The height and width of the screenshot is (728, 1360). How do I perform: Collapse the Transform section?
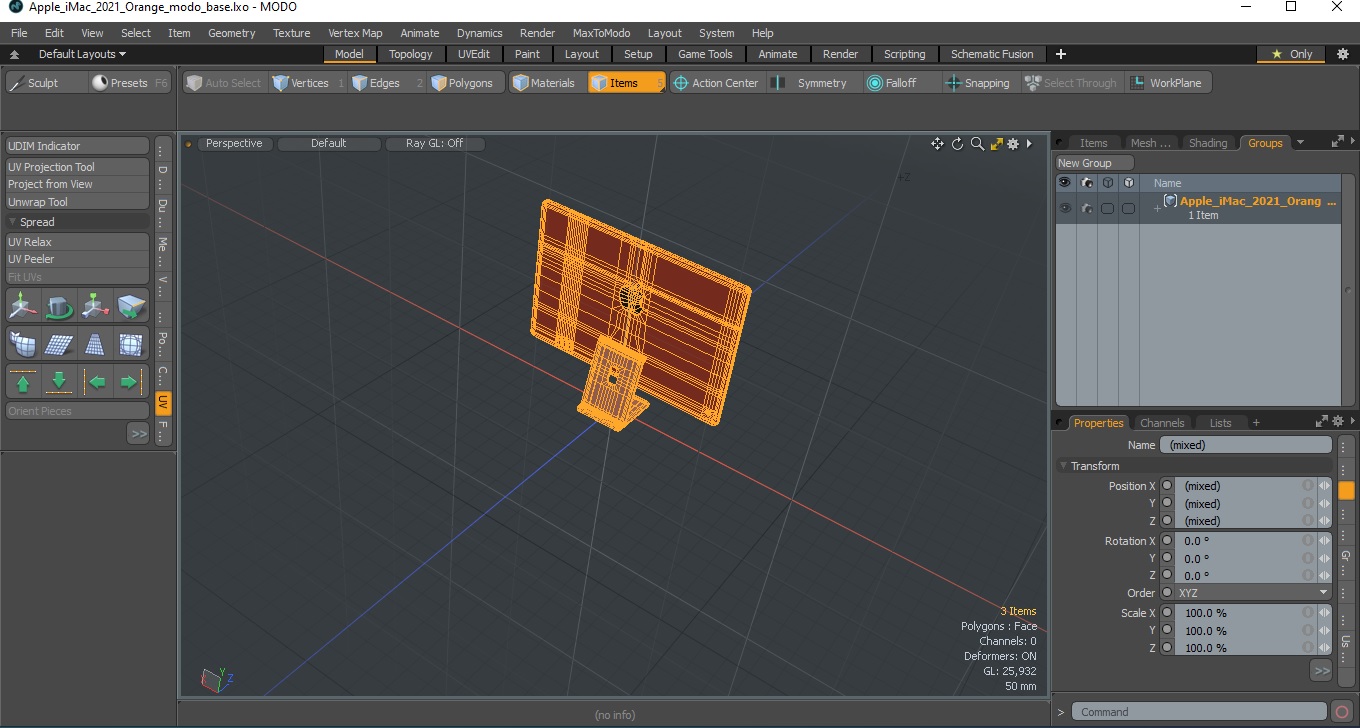[1064, 466]
